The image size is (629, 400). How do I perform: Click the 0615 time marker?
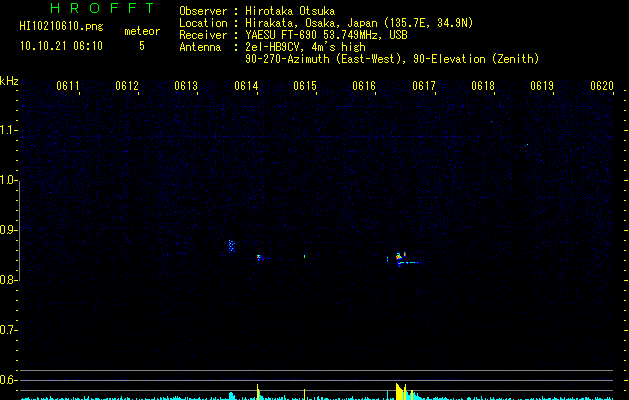click(305, 86)
